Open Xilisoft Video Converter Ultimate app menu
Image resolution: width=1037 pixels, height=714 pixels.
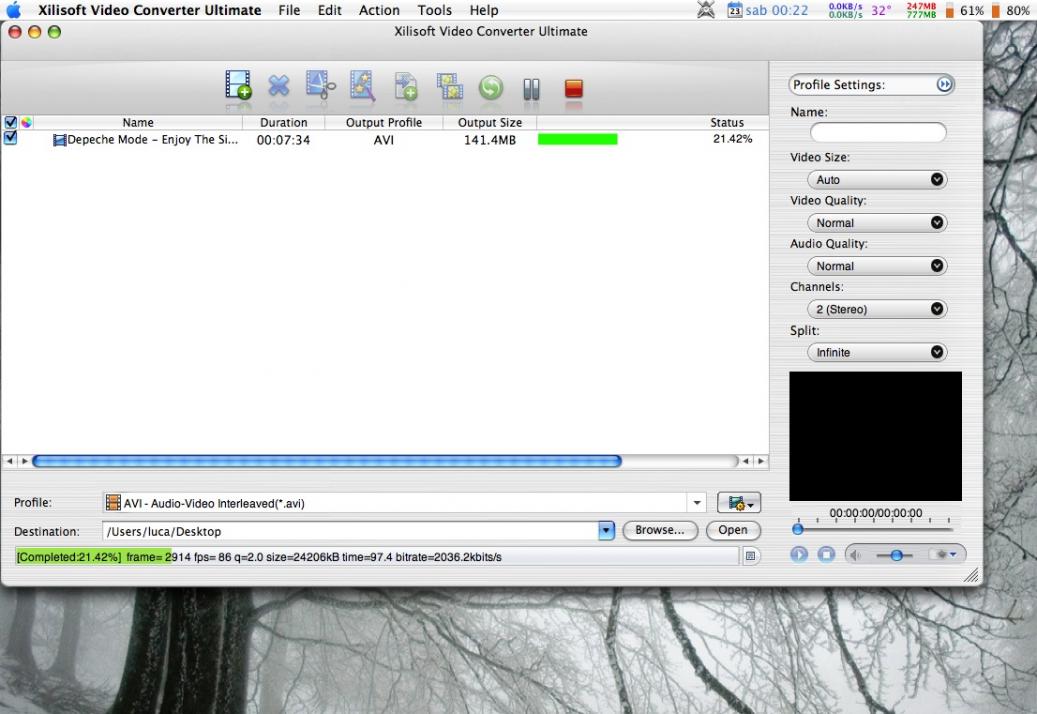149,10
